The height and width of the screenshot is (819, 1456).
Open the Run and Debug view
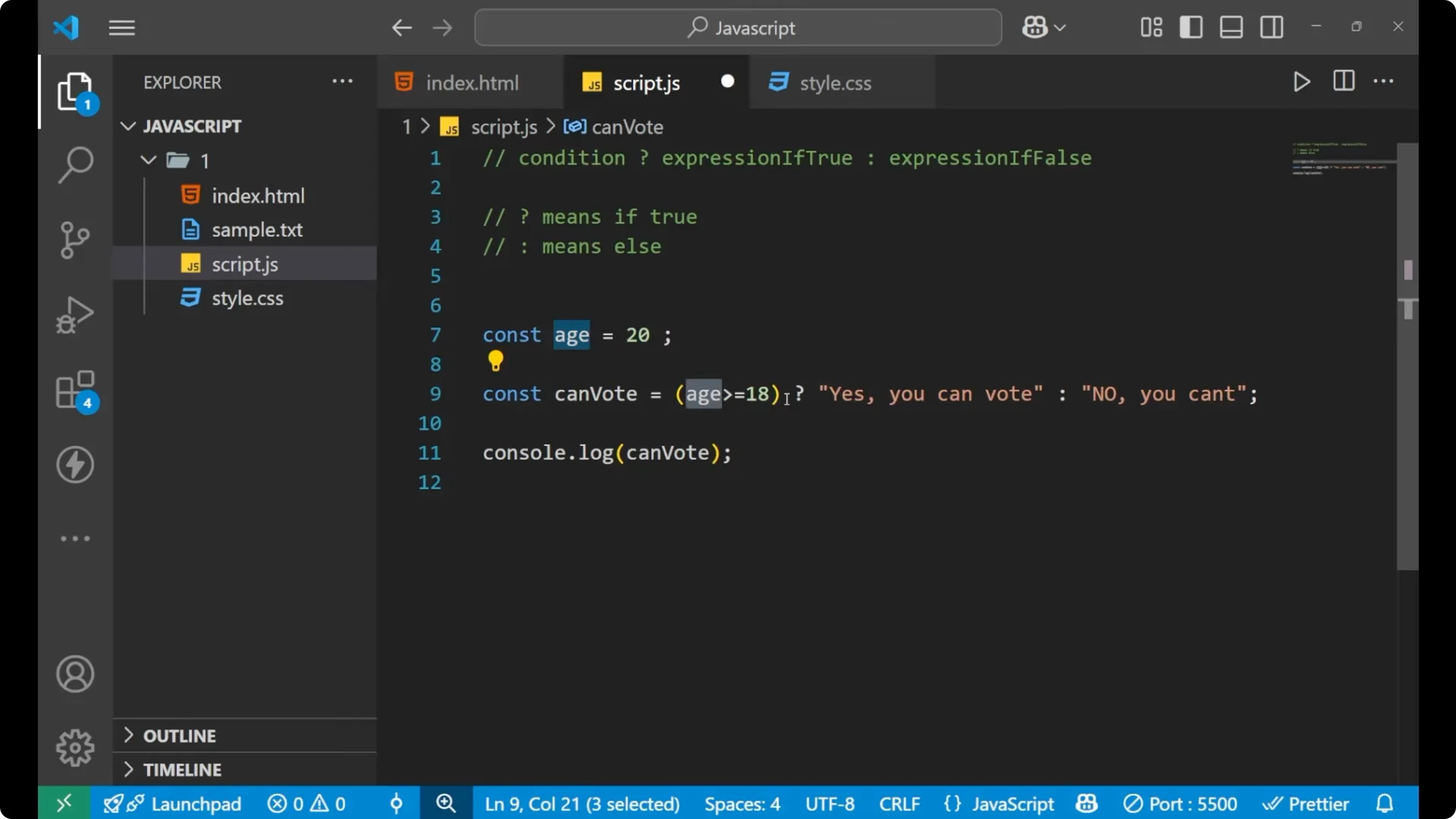coord(75,314)
